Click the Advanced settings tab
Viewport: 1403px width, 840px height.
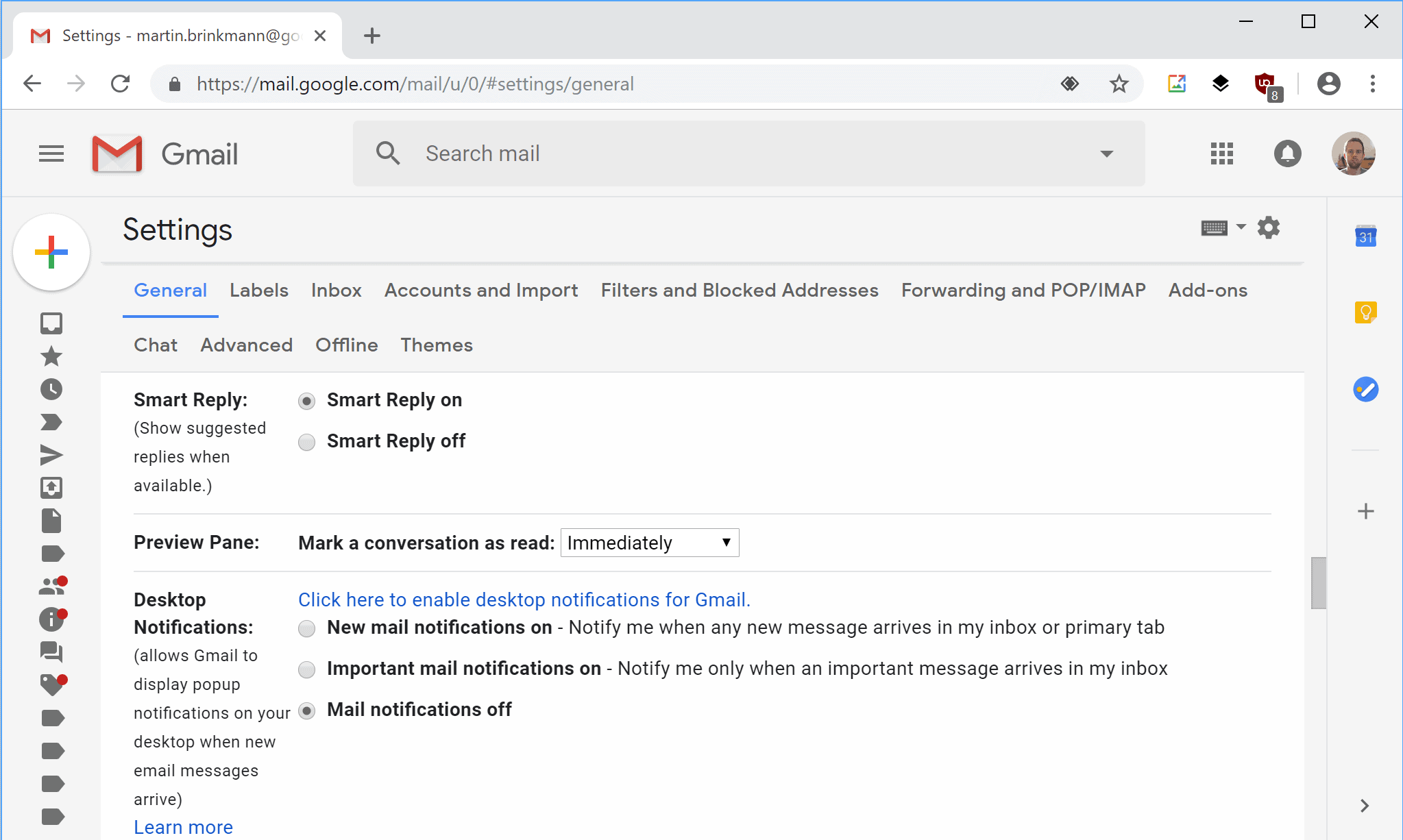click(x=245, y=345)
